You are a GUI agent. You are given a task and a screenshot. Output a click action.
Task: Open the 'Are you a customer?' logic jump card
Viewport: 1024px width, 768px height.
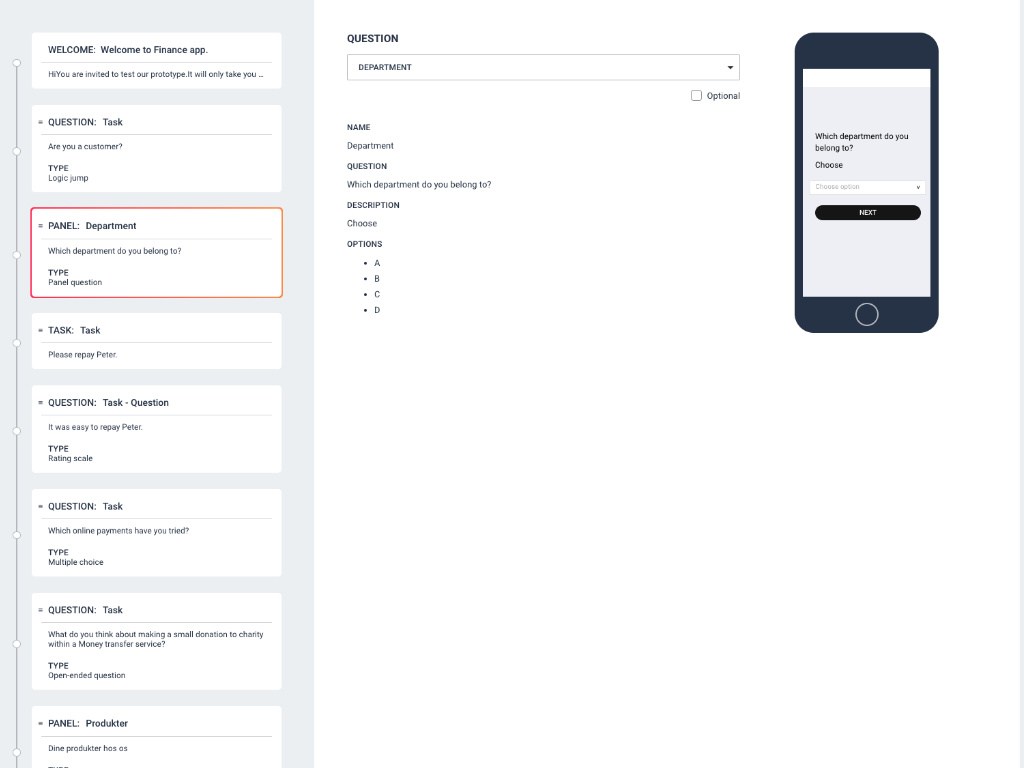[157, 148]
